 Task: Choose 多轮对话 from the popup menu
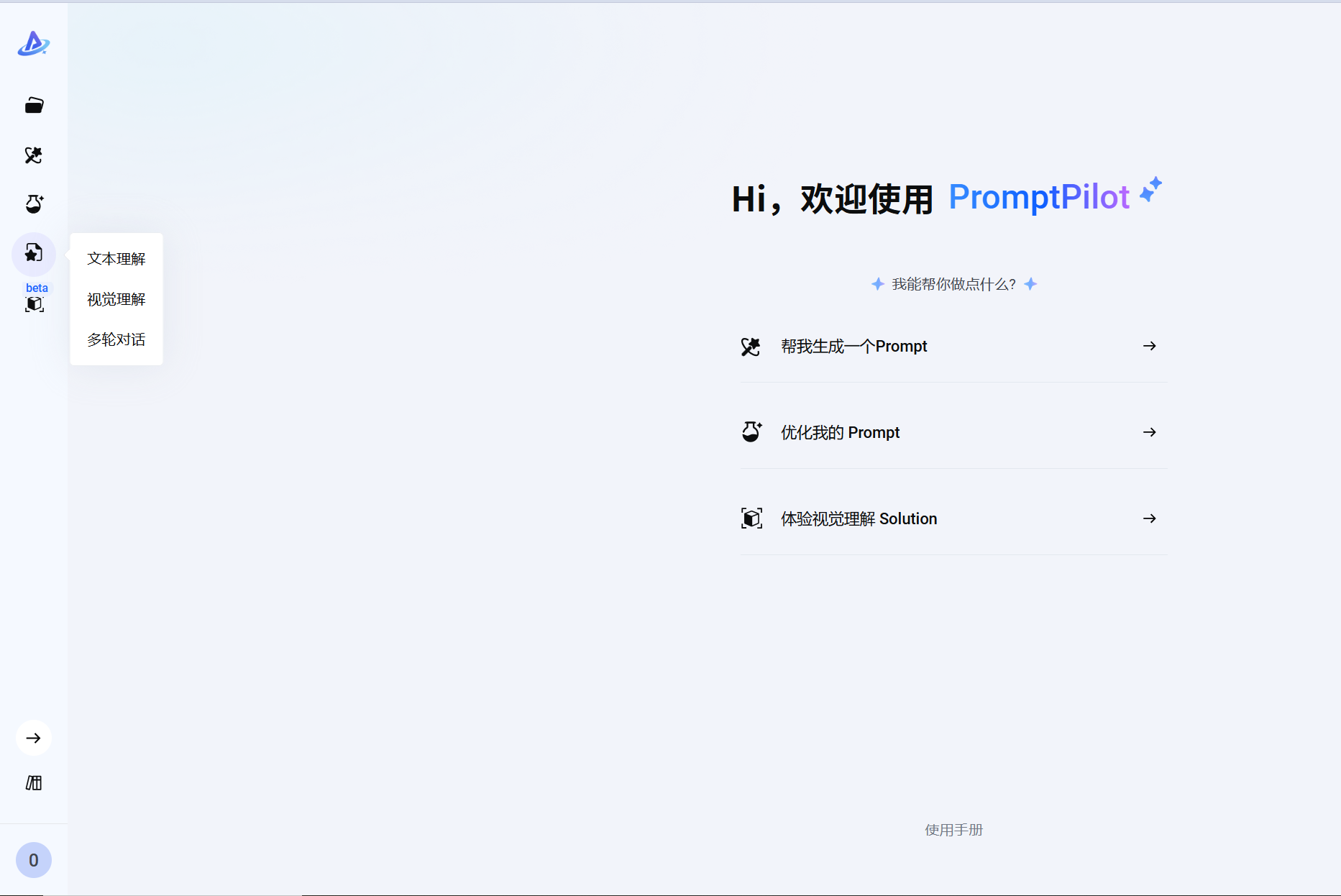pos(116,339)
